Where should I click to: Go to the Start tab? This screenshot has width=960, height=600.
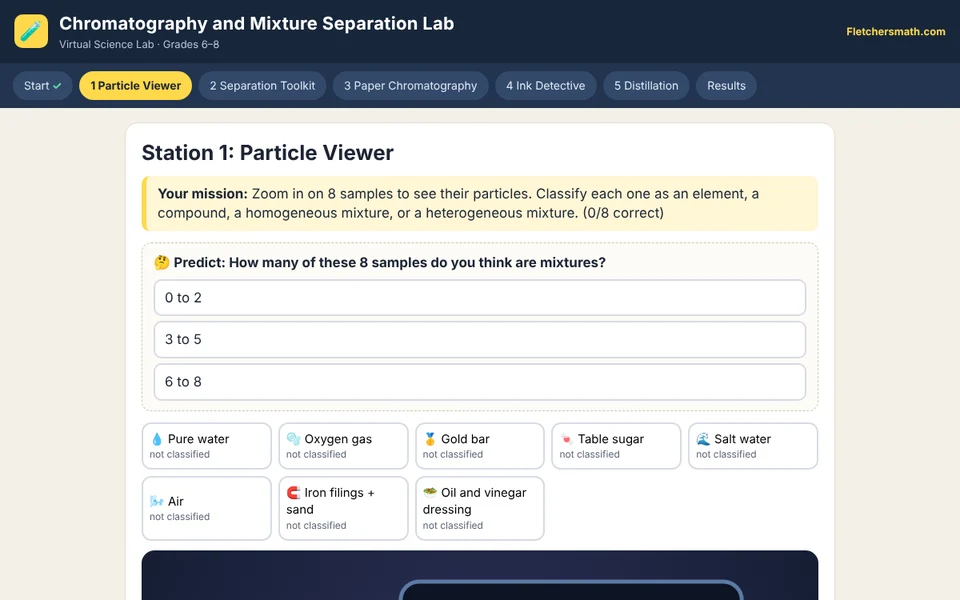click(43, 86)
